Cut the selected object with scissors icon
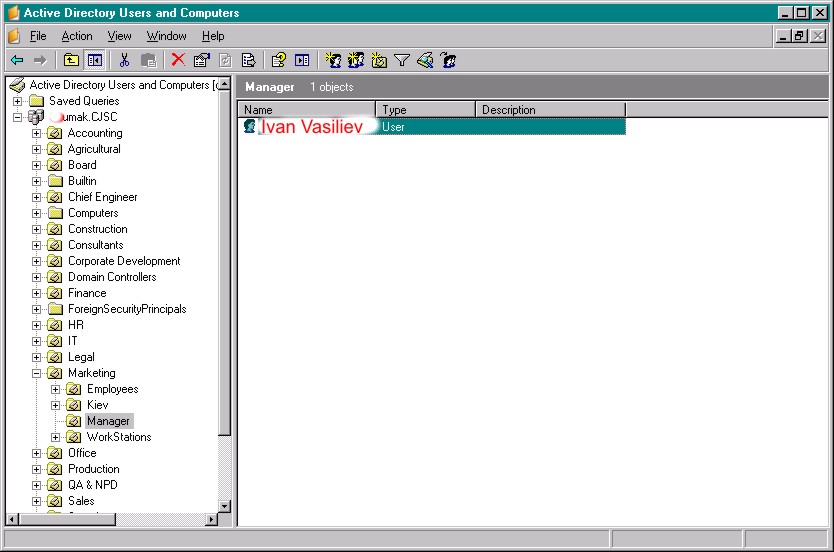834x552 pixels. tap(124, 60)
